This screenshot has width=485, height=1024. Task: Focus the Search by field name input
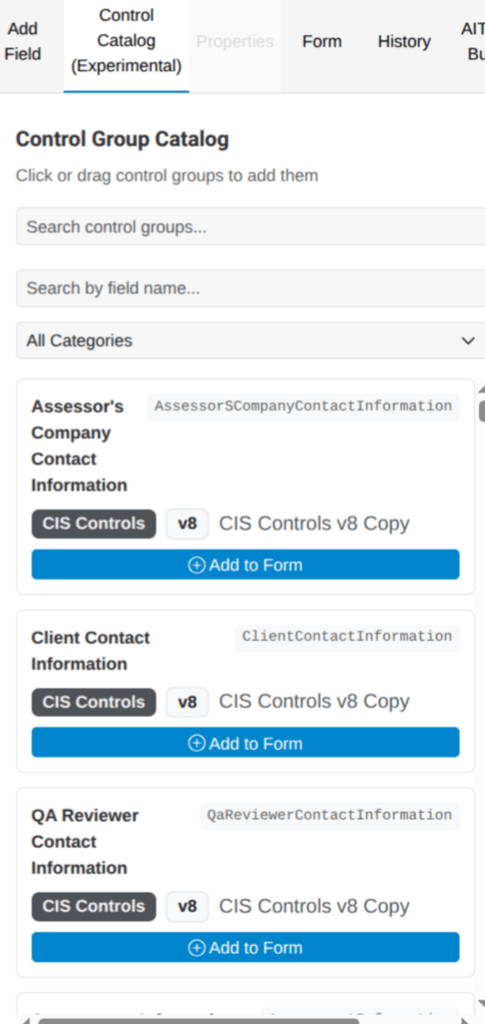[x=251, y=288]
